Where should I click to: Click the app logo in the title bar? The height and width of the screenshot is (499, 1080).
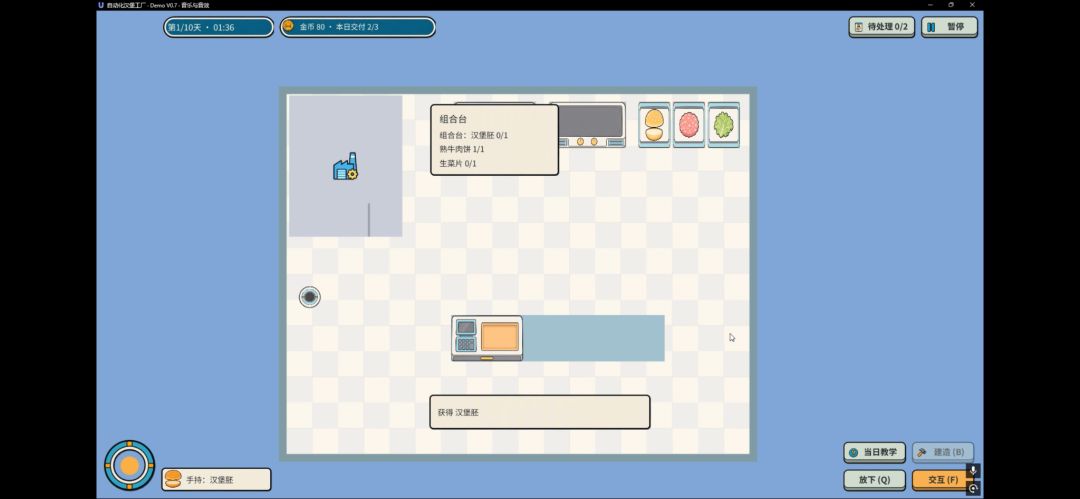click(x=101, y=5)
